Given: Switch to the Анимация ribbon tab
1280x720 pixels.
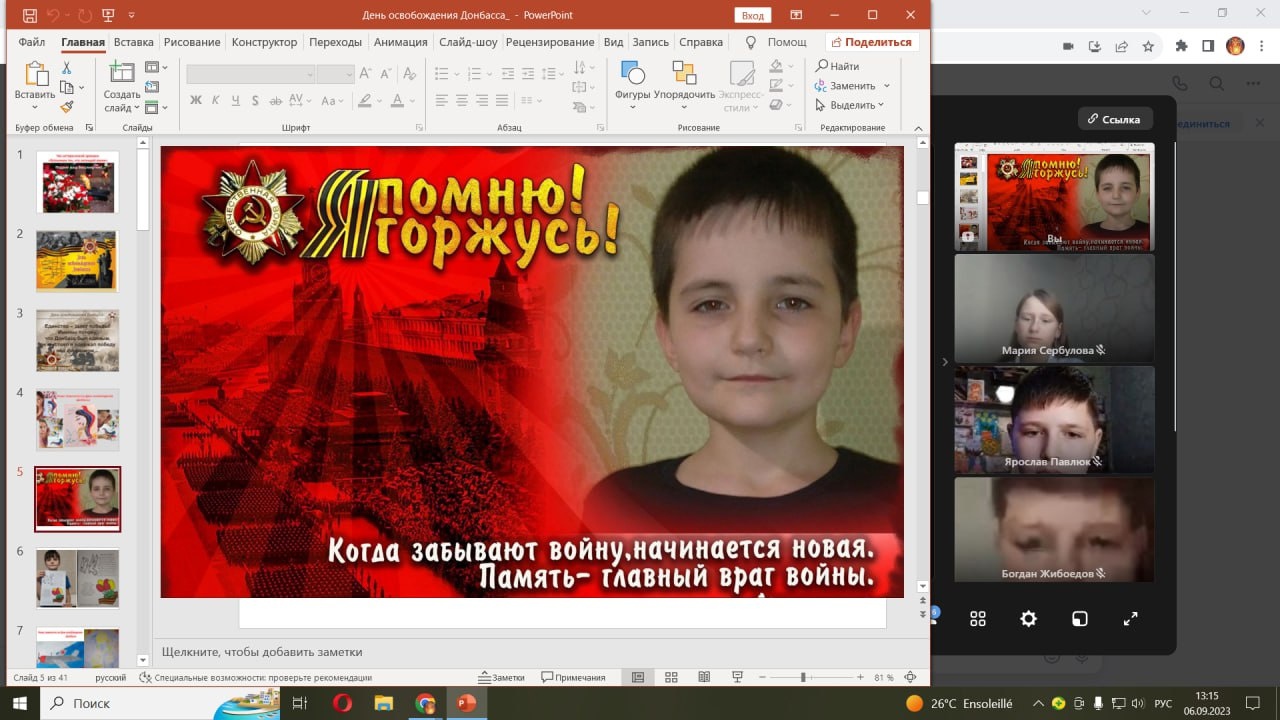Looking at the screenshot, I should pos(400,42).
